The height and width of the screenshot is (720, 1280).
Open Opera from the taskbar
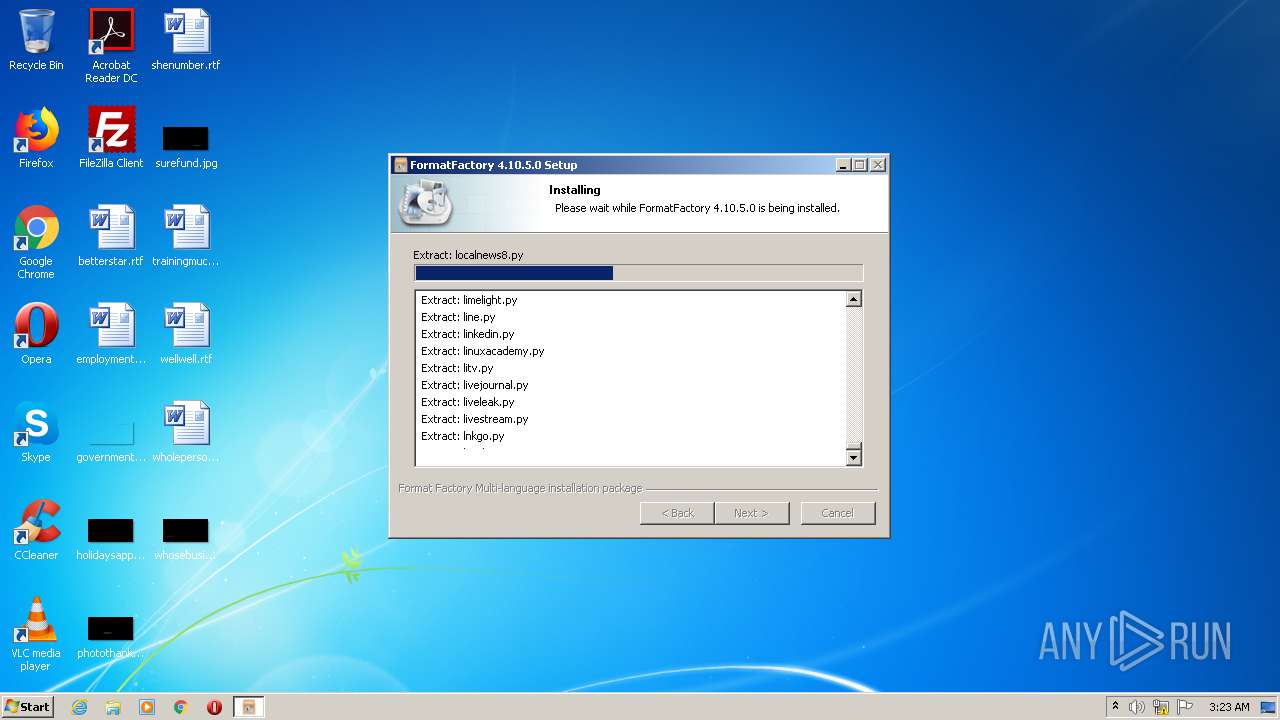coord(214,707)
